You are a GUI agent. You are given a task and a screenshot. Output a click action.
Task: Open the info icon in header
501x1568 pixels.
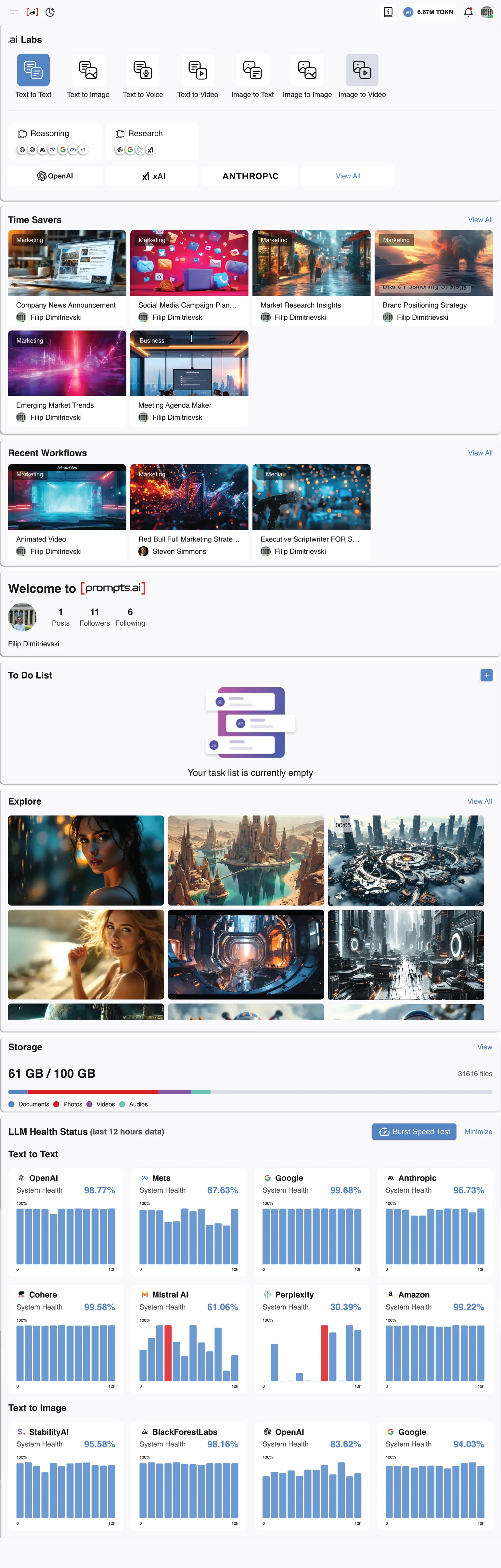click(388, 12)
